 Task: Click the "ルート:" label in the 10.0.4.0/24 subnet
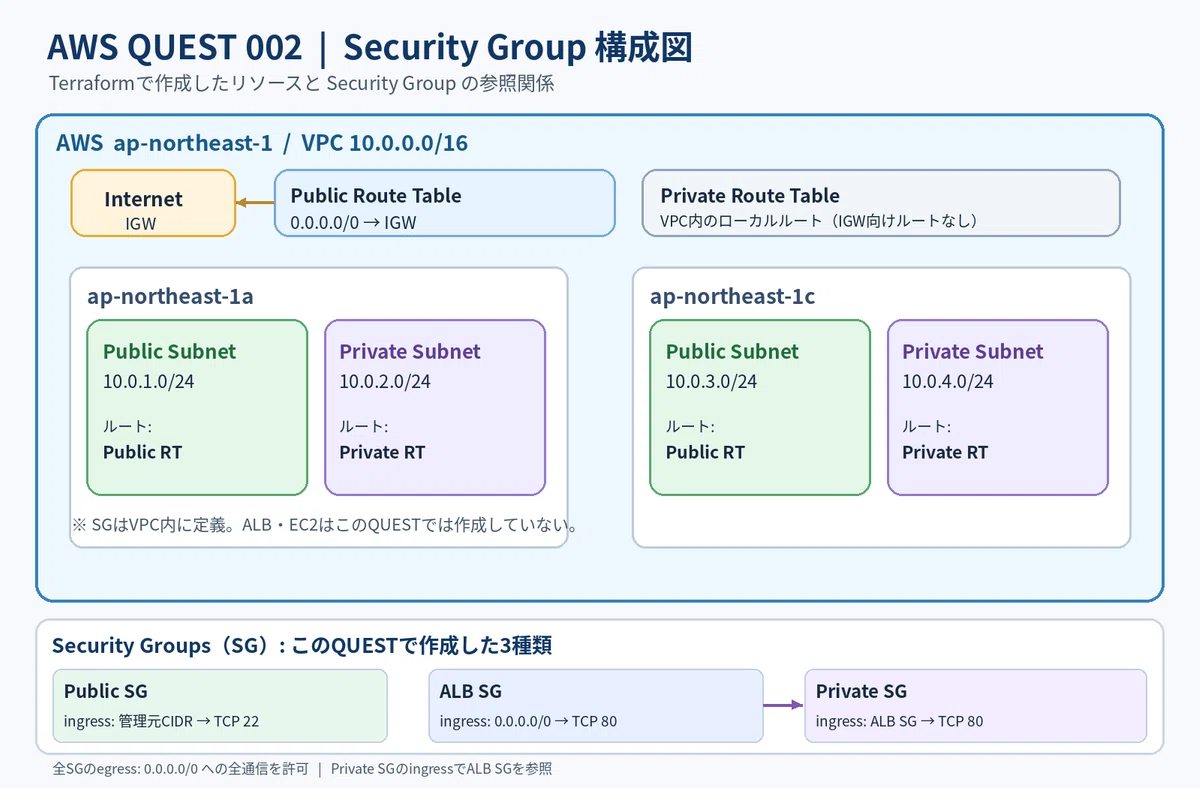(x=926, y=426)
